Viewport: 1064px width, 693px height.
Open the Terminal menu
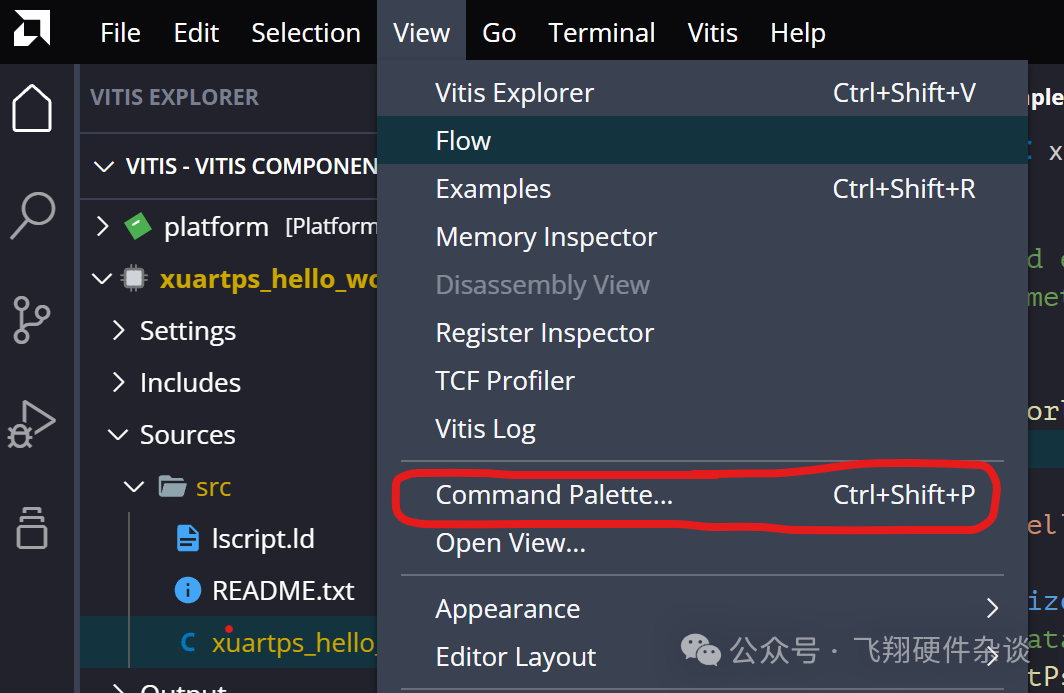click(x=601, y=33)
